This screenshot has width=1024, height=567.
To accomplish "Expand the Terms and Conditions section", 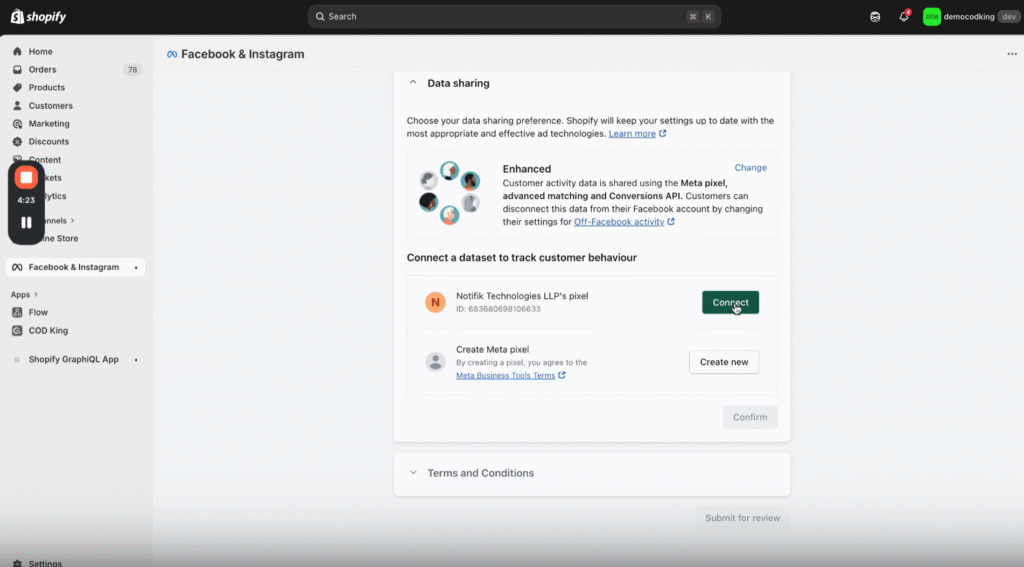I will [413, 473].
